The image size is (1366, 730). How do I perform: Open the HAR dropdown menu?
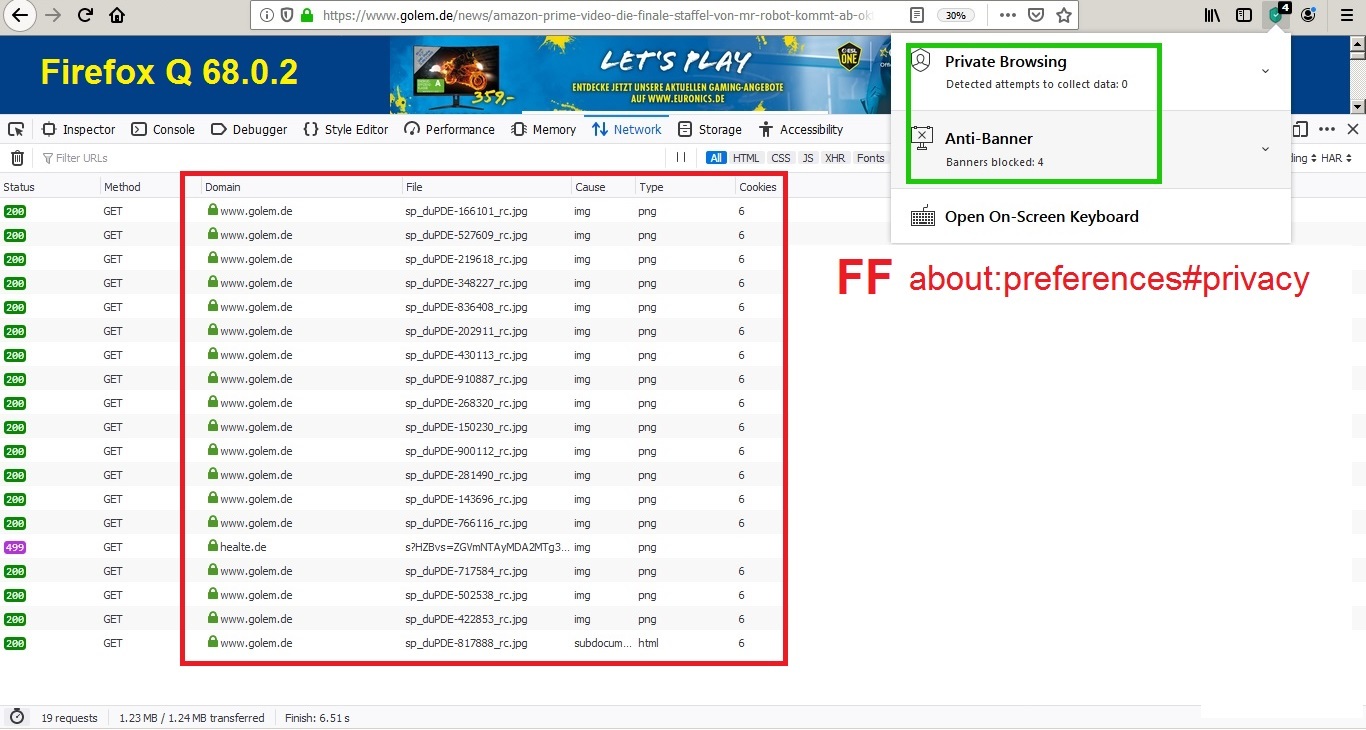[x=1337, y=158]
